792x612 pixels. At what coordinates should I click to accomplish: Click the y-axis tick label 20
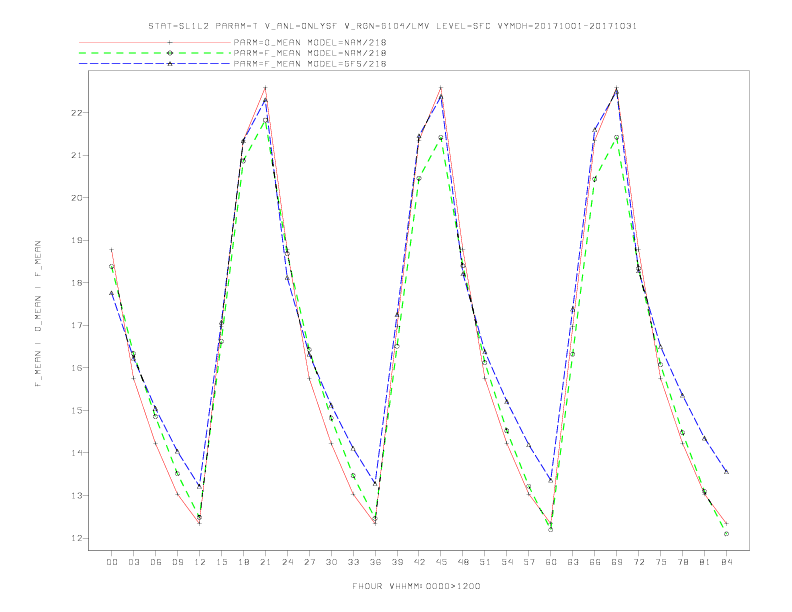tap(77, 197)
